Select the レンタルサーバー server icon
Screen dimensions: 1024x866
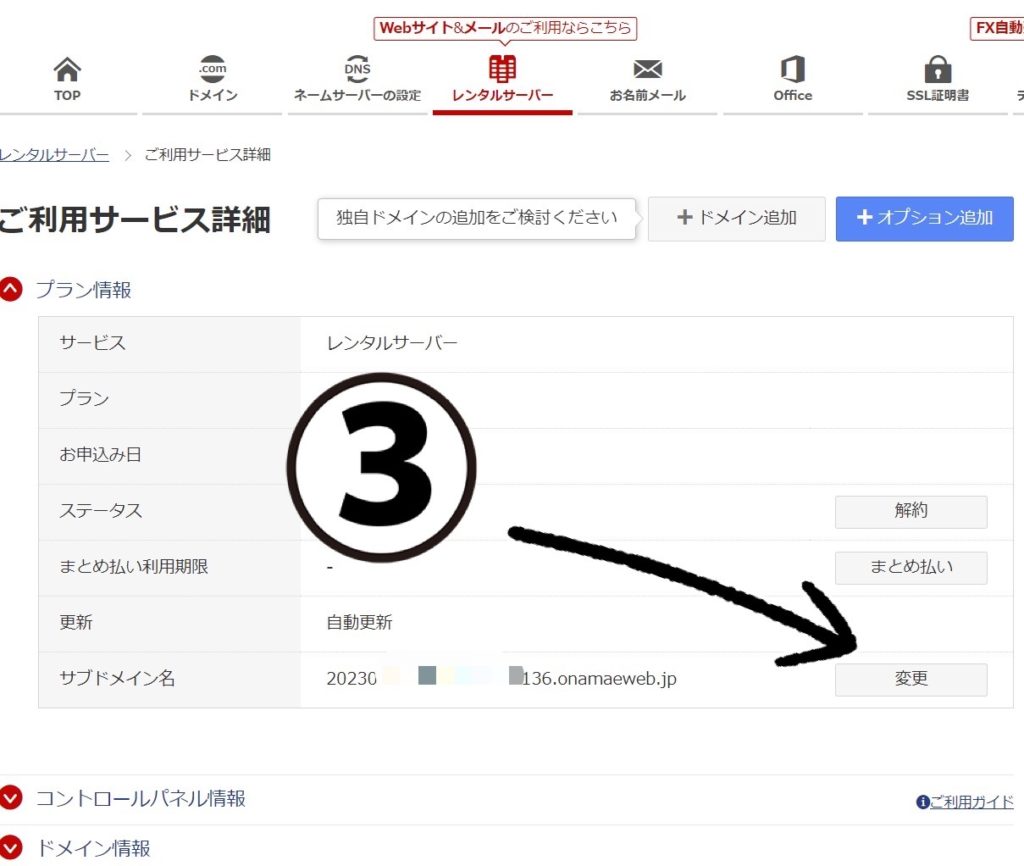(x=502, y=70)
